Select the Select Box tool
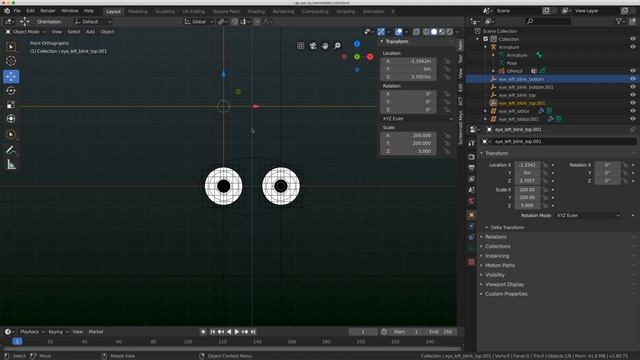This screenshot has width=640, height=360. coord(11,47)
